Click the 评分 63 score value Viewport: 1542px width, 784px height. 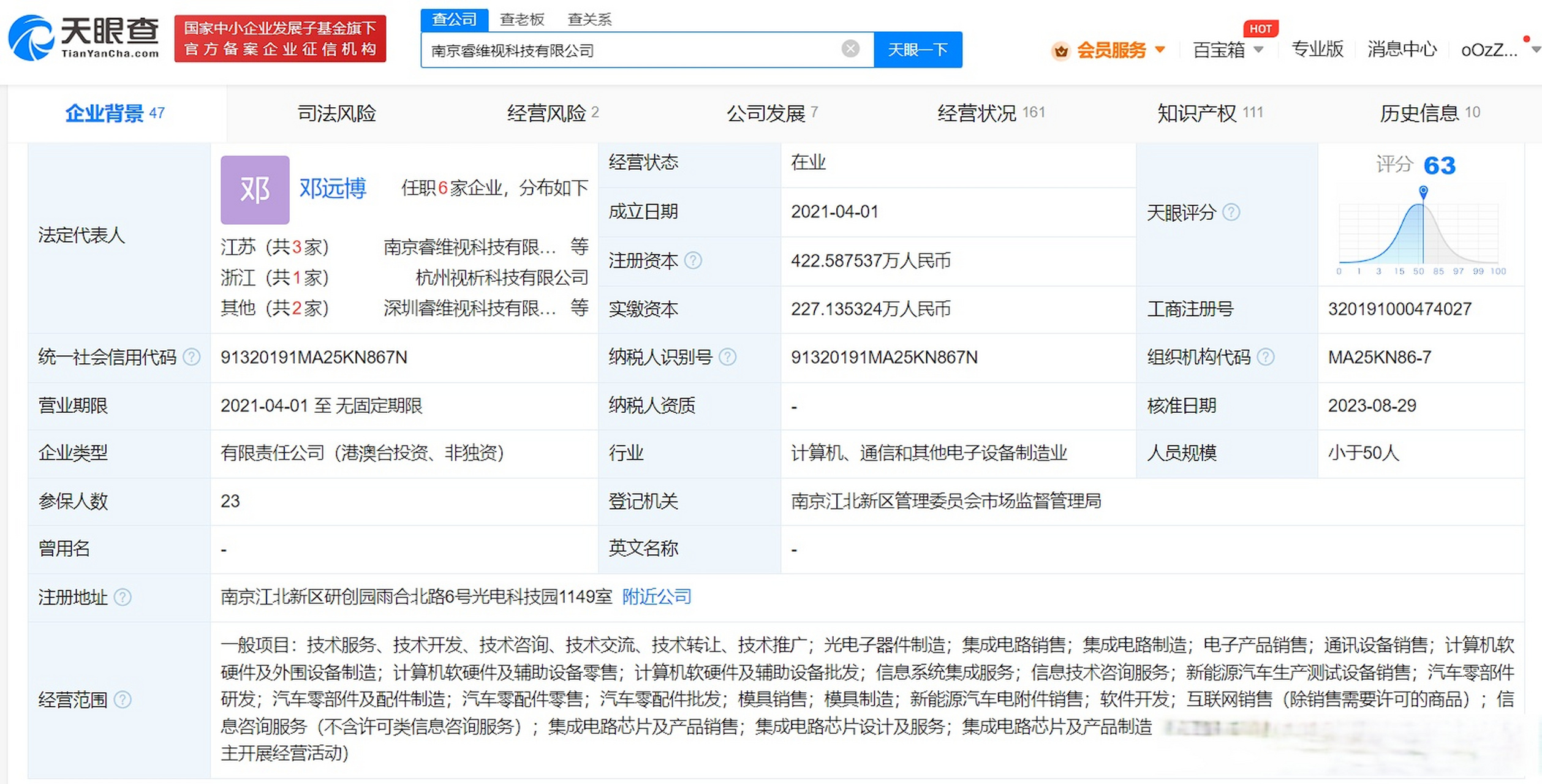[x=1439, y=165]
